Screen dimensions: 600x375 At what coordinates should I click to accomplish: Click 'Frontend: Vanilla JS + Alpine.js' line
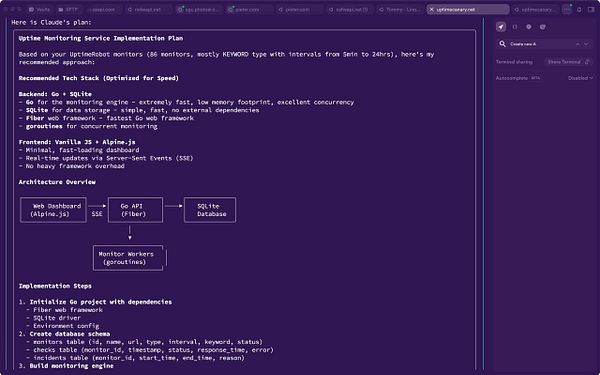tap(77, 142)
